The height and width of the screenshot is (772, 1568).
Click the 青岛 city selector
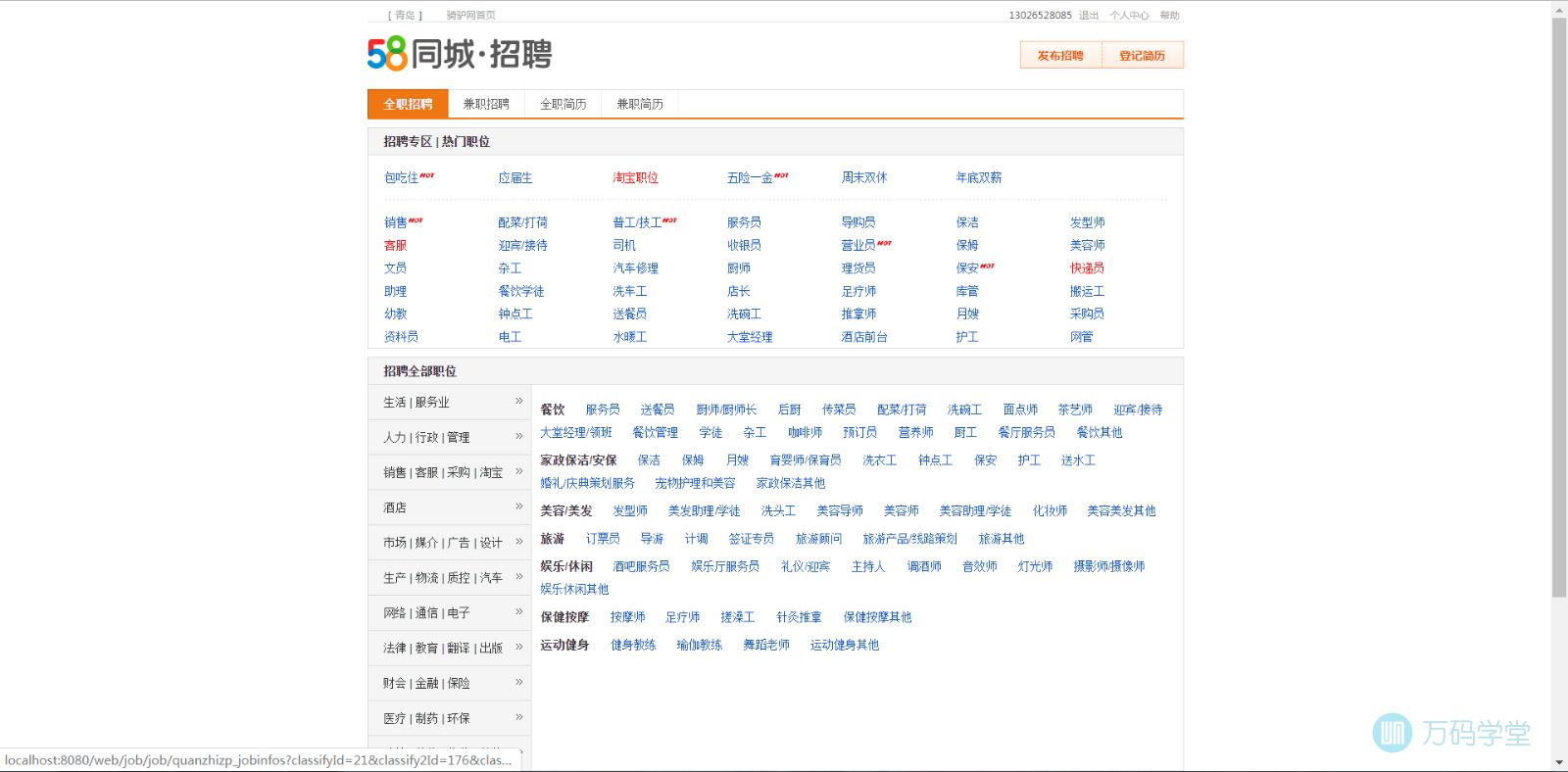click(405, 16)
